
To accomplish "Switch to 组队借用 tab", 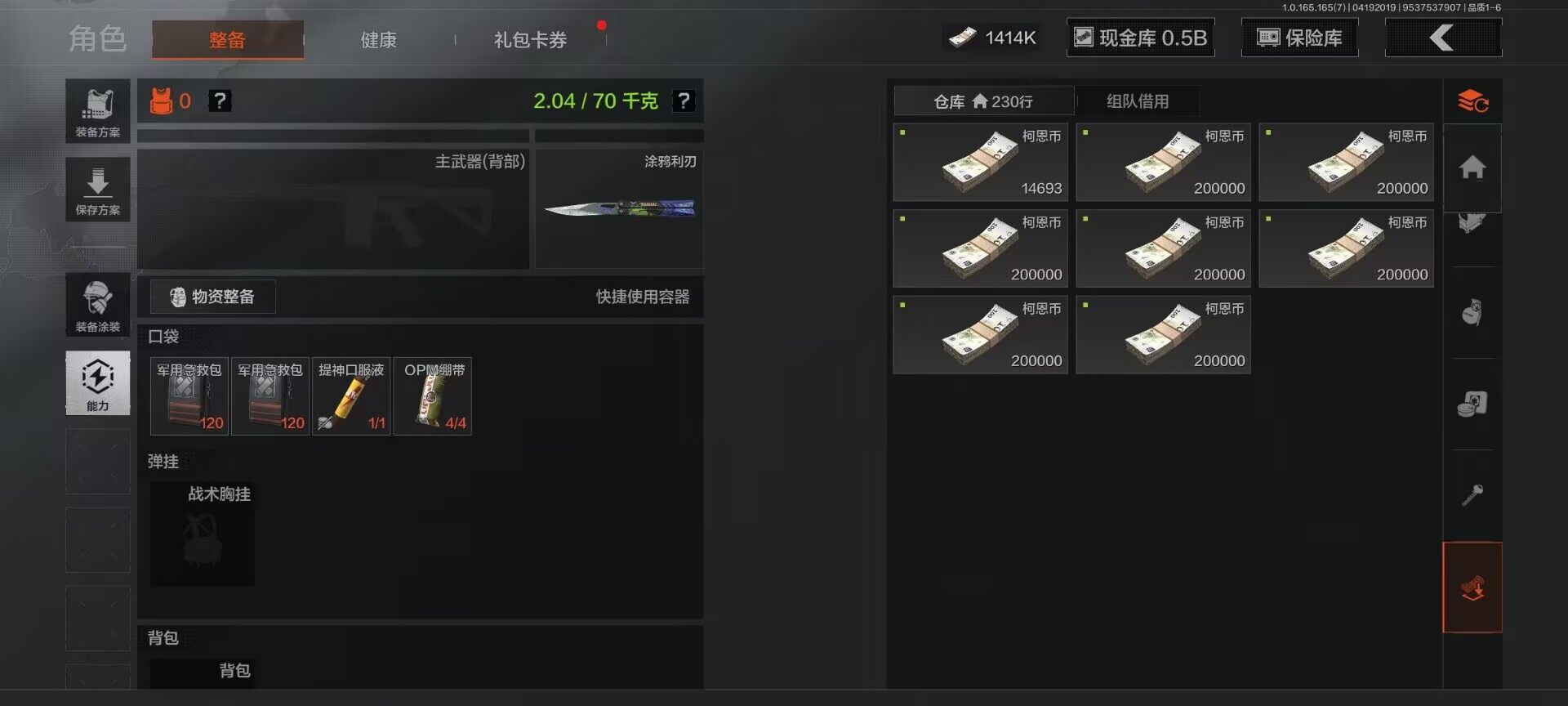I will 1138,101.
